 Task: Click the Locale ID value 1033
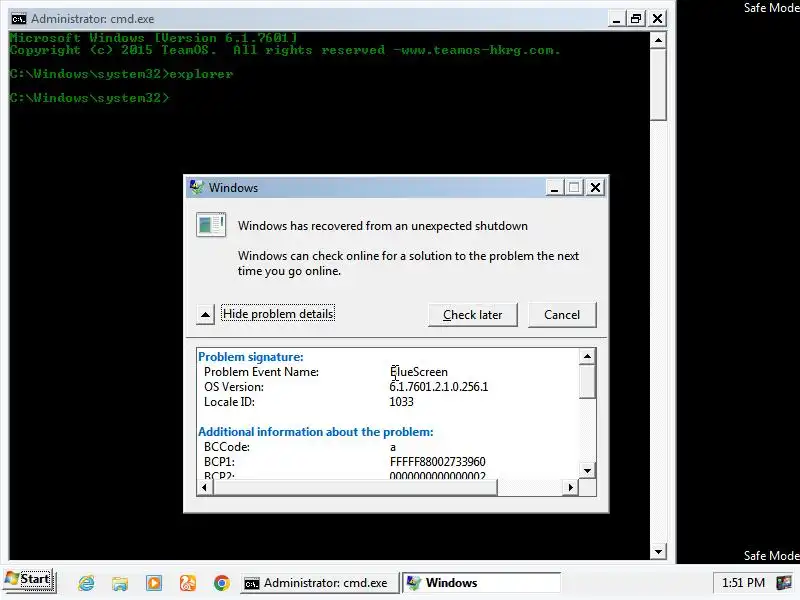pos(401,402)
